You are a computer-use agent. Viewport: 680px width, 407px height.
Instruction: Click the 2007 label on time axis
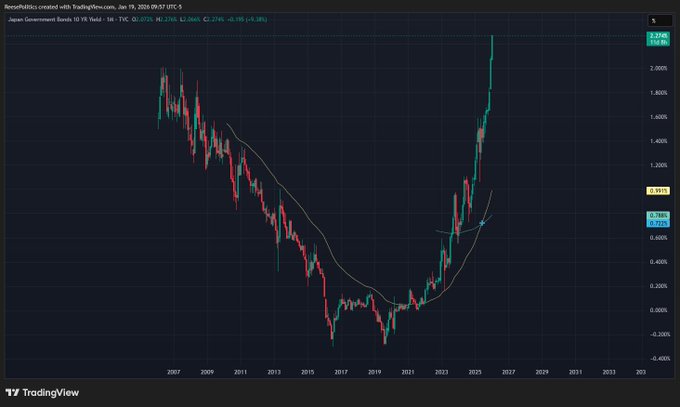point(174,371)
